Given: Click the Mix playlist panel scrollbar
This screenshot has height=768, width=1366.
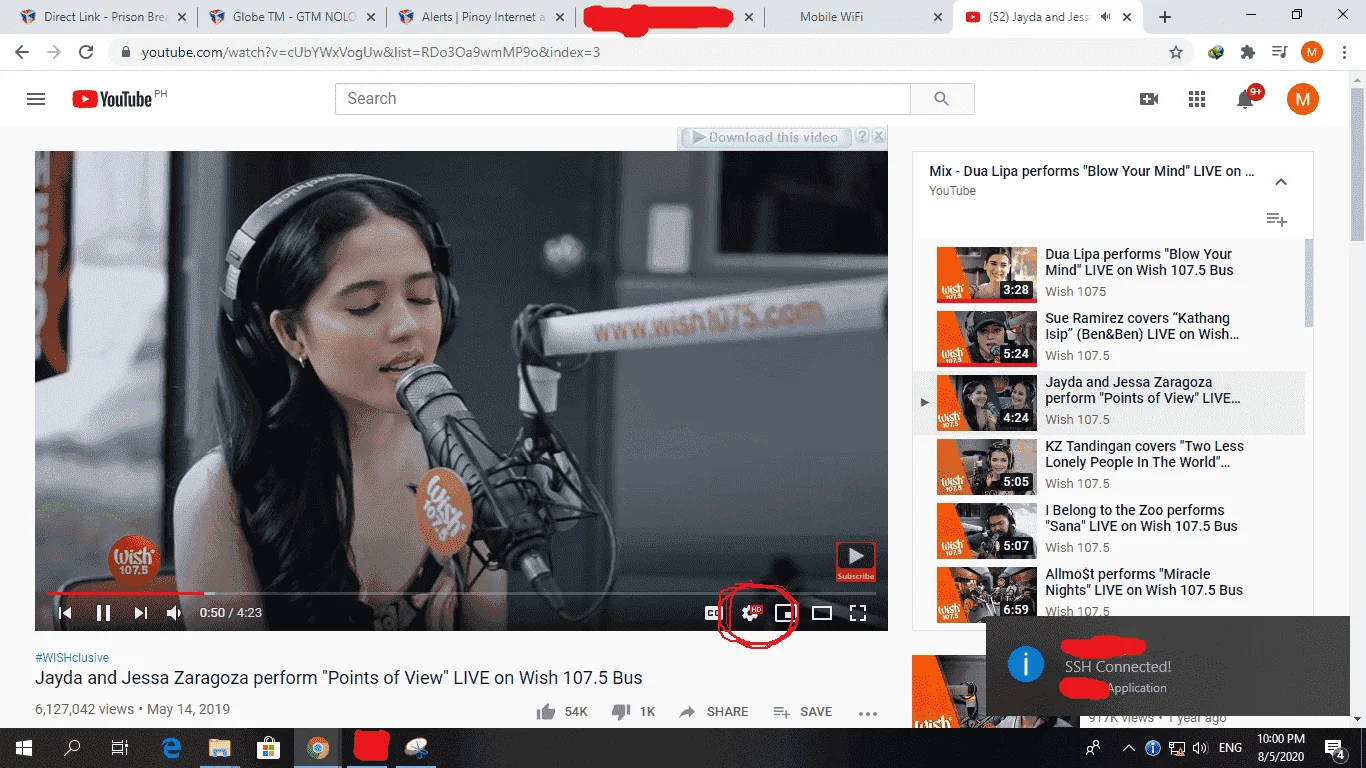Looking at the screenshot, I should [x=1309, y=284].
